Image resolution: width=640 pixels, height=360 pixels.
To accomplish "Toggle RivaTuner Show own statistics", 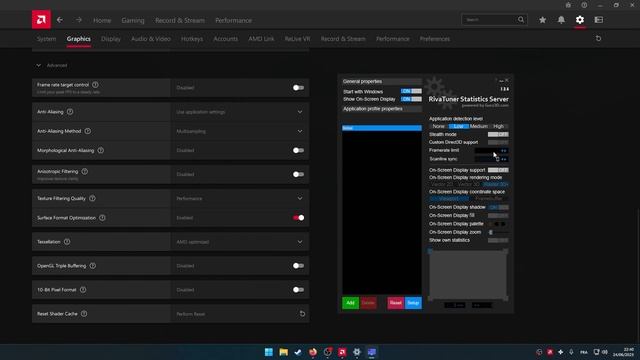I will 498,240.
